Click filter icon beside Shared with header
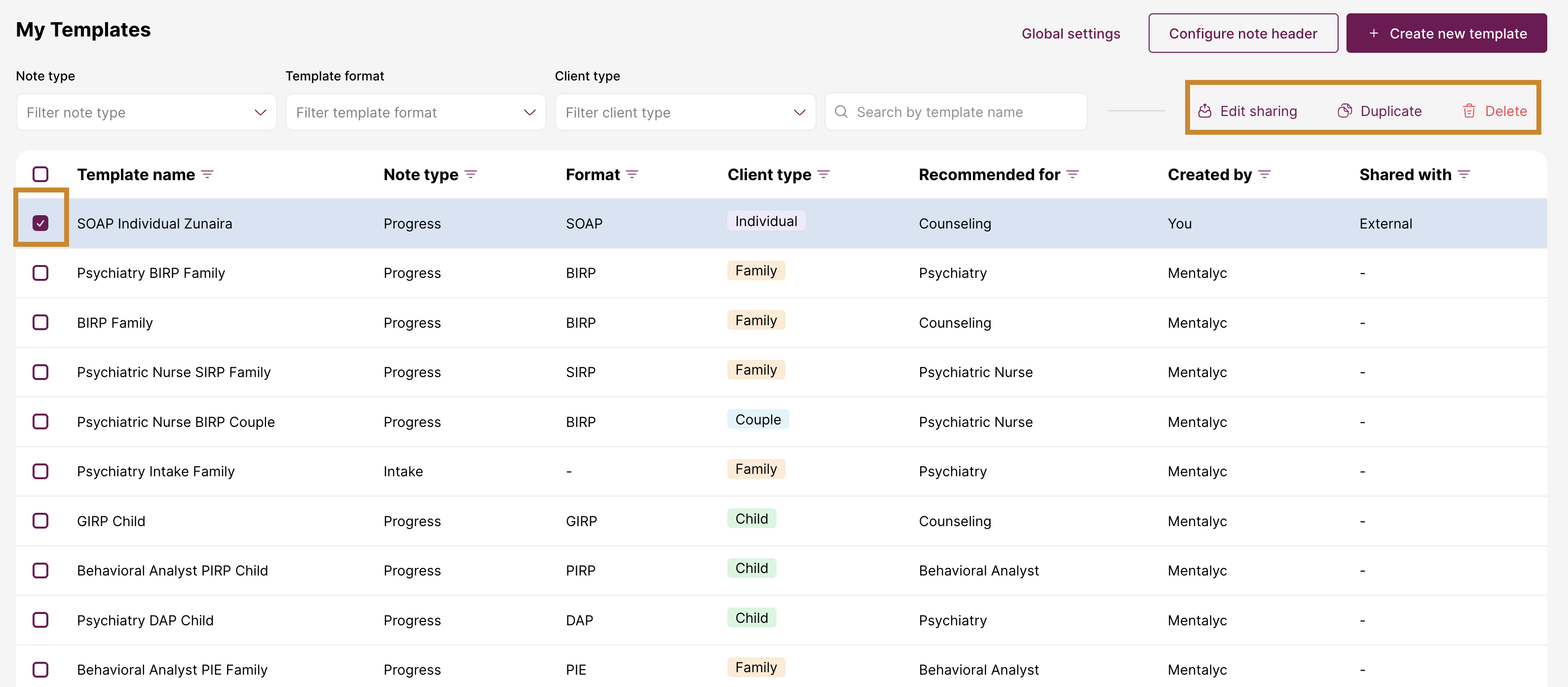 point(1464,175)
